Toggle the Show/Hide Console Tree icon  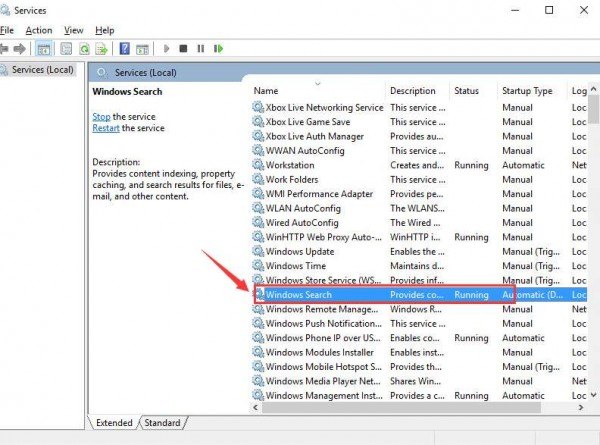[x=43, y=49]
